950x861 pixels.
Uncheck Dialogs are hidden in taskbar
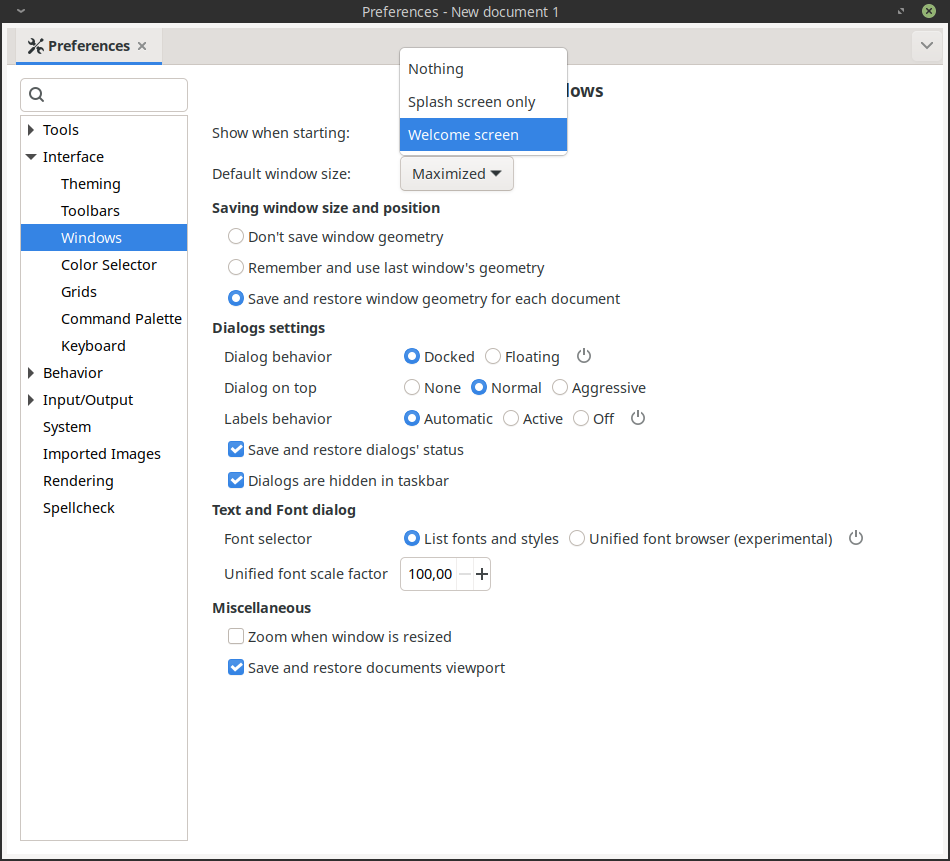pyautogui.click(x=236, y=480)
